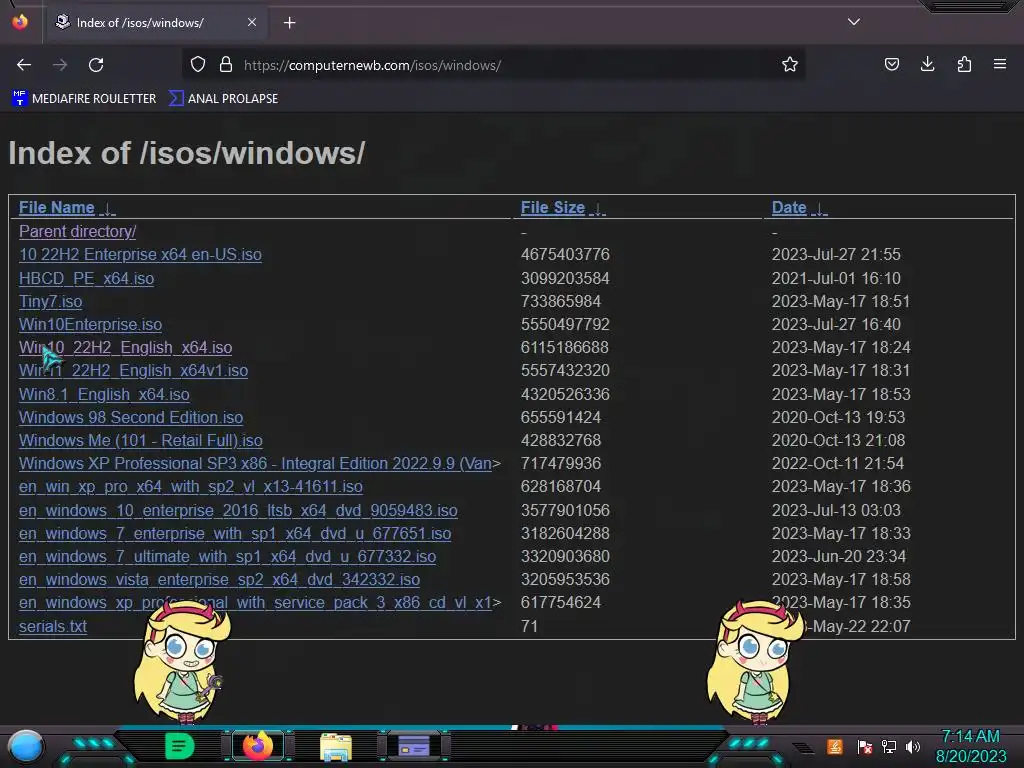The width and height of the screenshot is (1024, 768).
Task: Switch to Firefox in the taskbar
Action: point(257,746)
